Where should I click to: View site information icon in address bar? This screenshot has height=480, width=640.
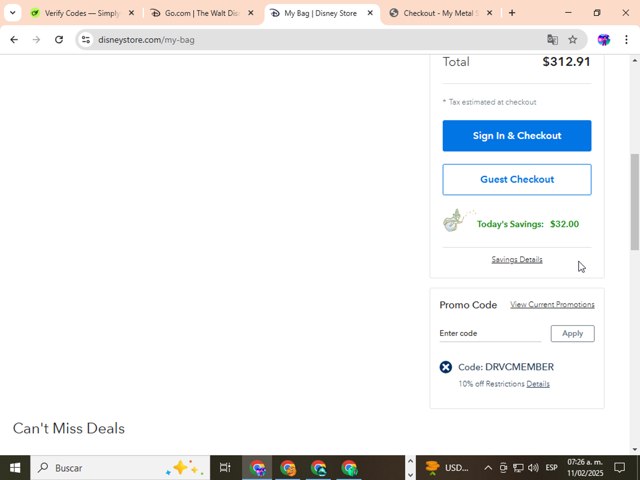point(86,40)
